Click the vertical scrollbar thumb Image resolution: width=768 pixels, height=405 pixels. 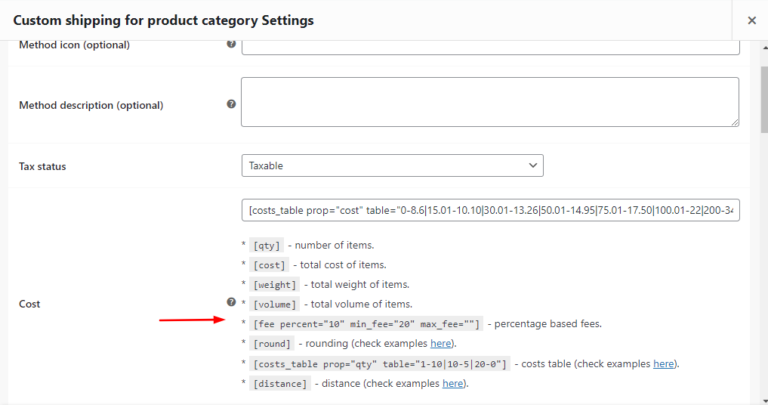click(x=764, y=99)
